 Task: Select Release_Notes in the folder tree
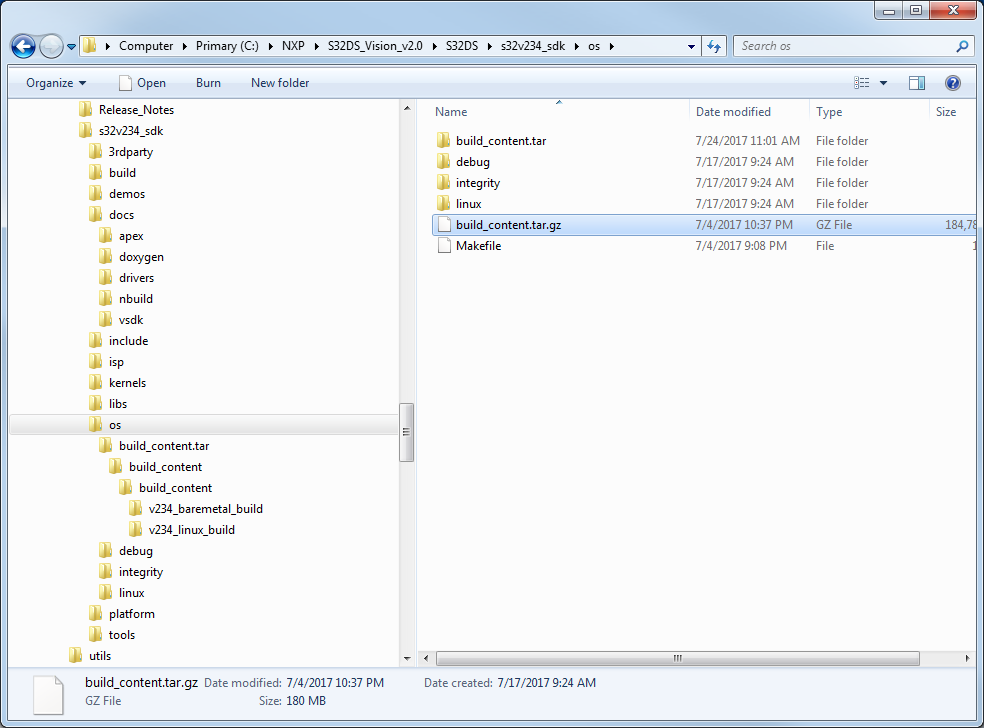pos(136,110)
